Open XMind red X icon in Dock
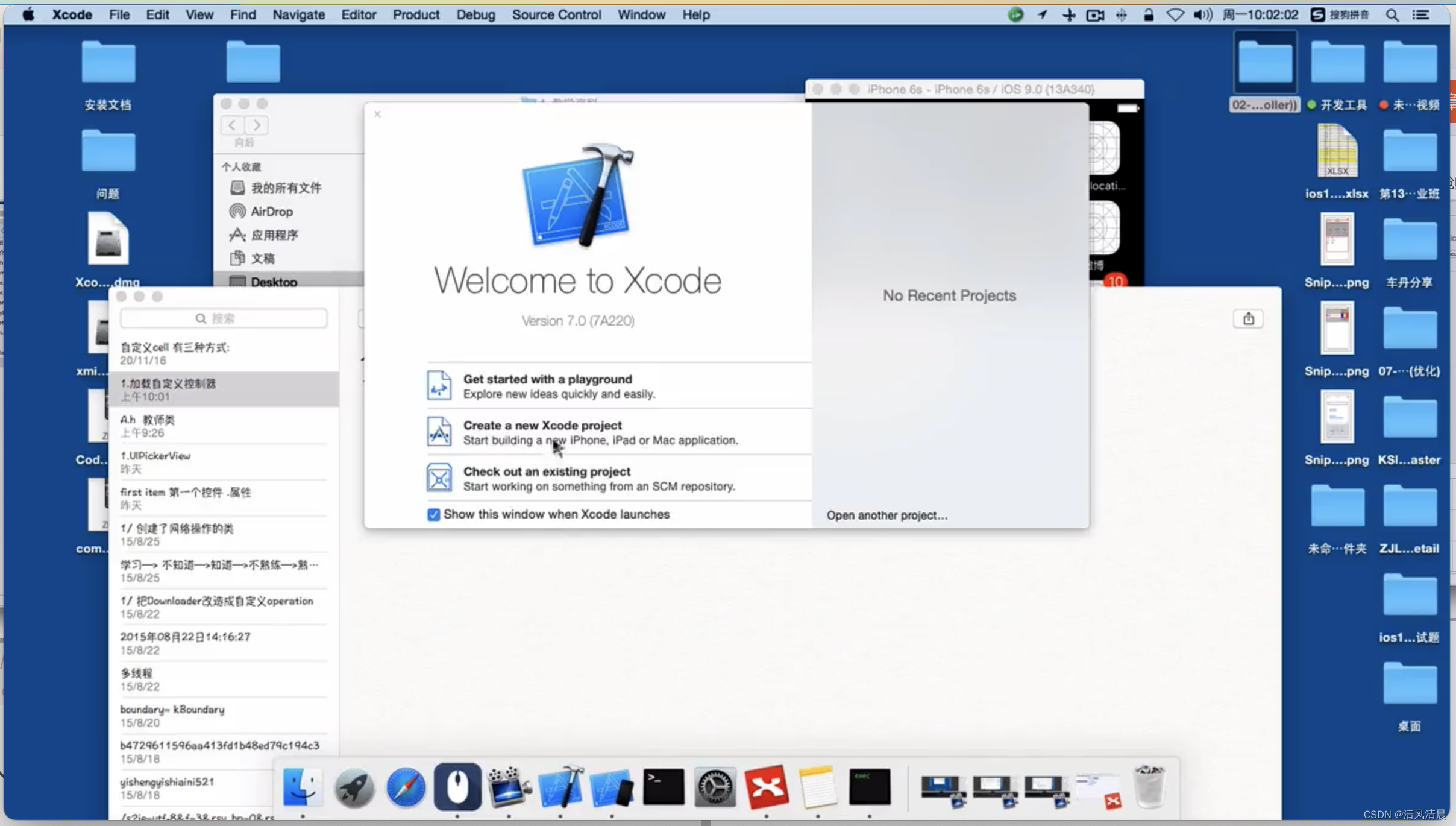1456x826 pixels. pyautogui.click(x=767, y=787)
